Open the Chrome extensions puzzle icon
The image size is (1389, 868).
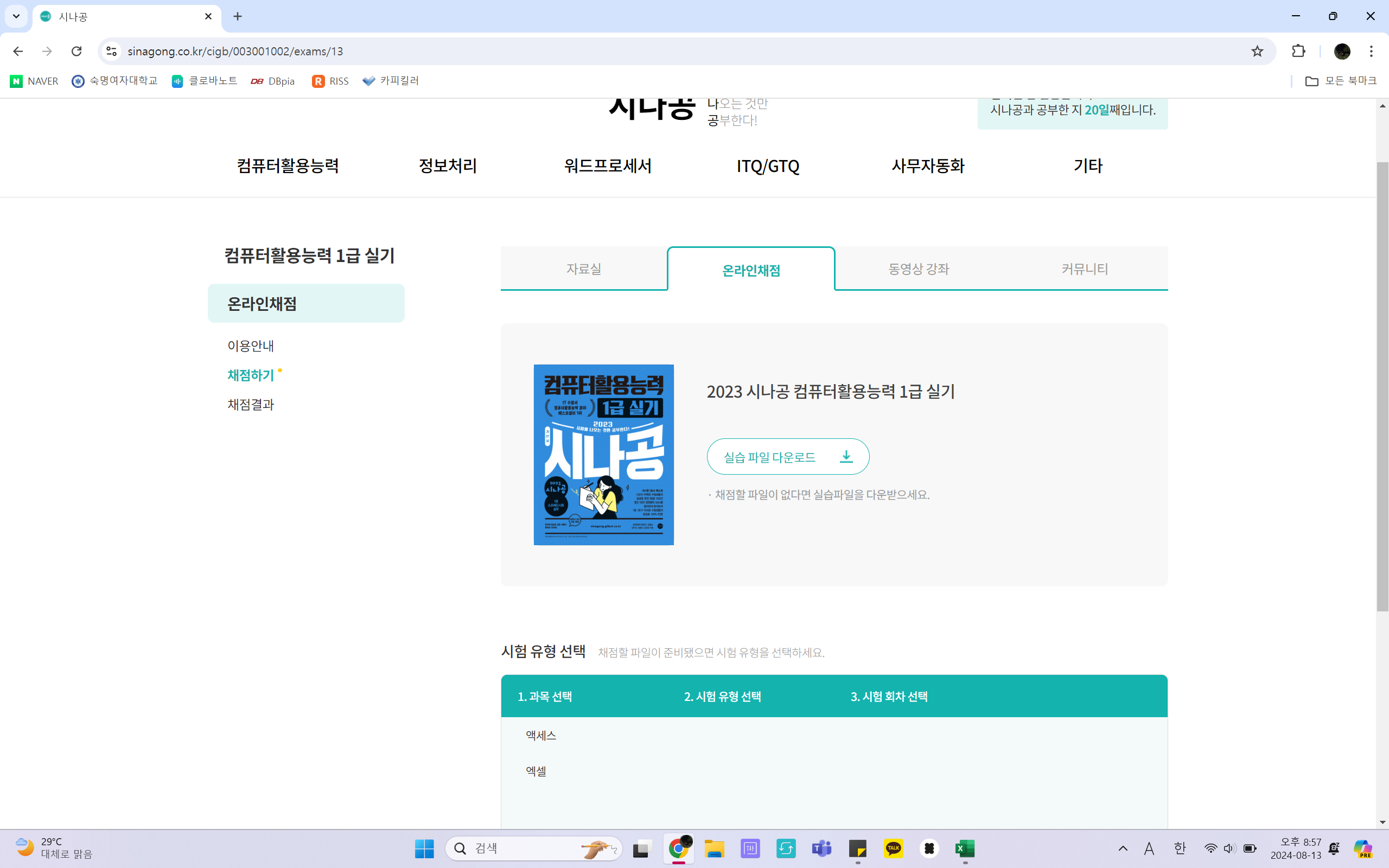1298,51
